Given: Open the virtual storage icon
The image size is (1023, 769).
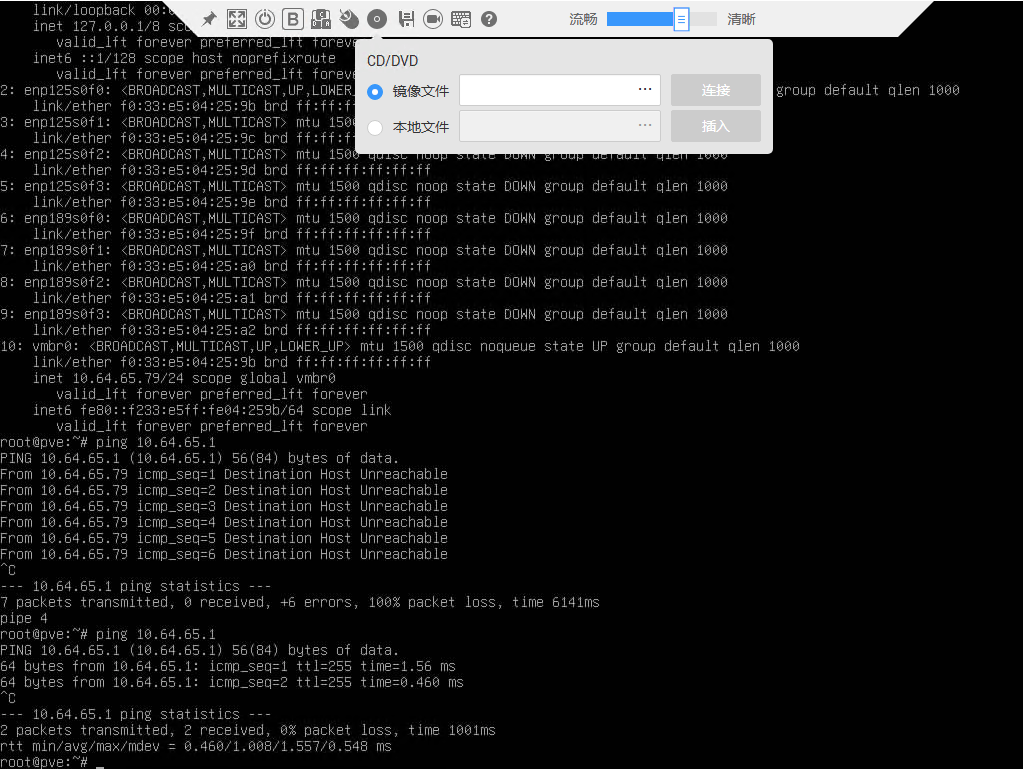Looking at the screenshot, I should 404,18.
